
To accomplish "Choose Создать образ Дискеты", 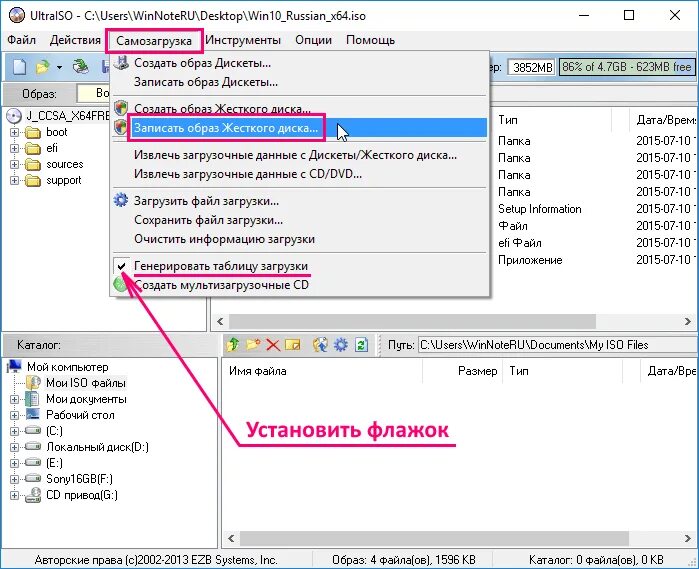I will [x=300, y=63].
